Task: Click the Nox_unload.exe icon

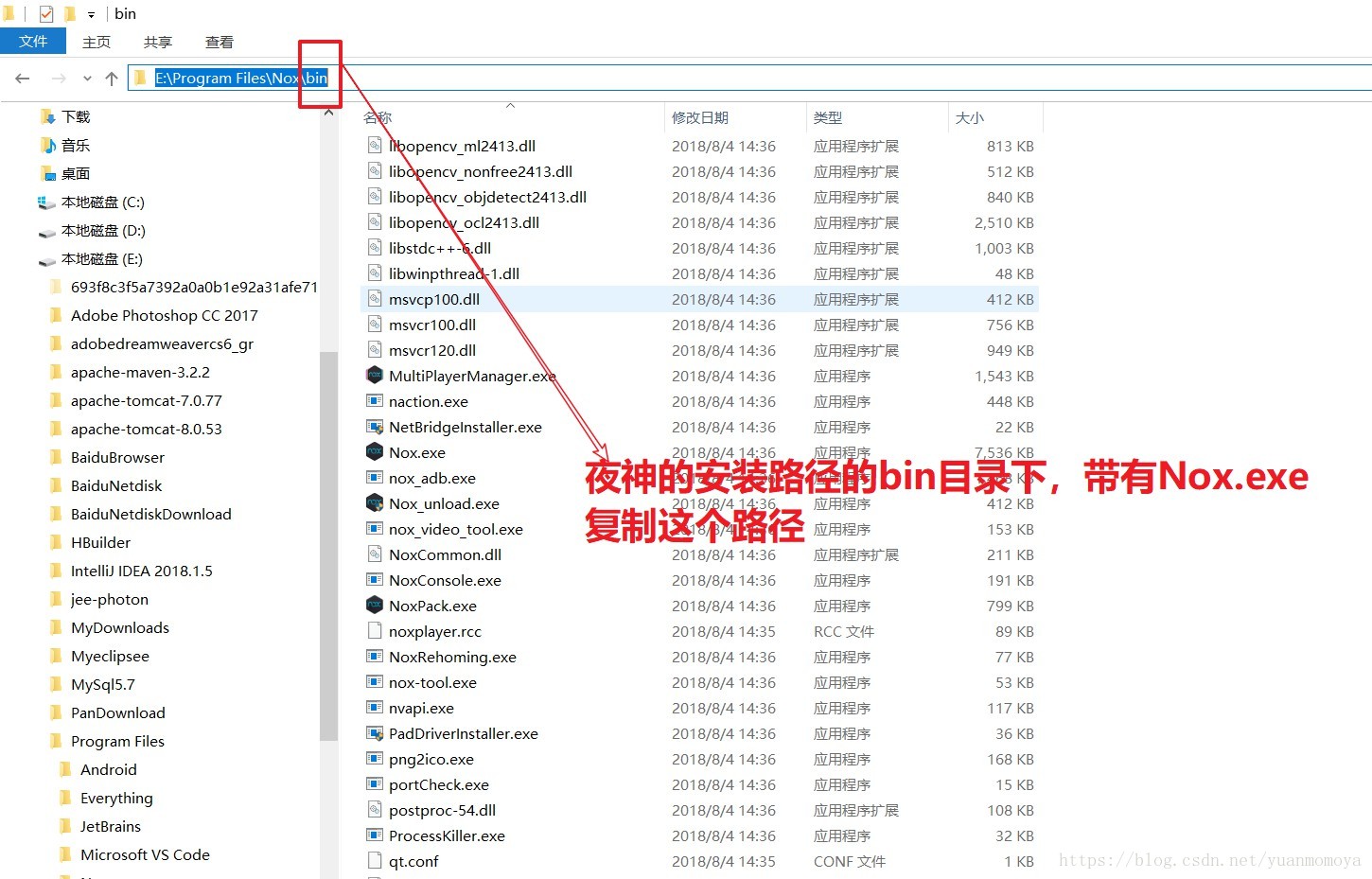Action: coord(375,503)
